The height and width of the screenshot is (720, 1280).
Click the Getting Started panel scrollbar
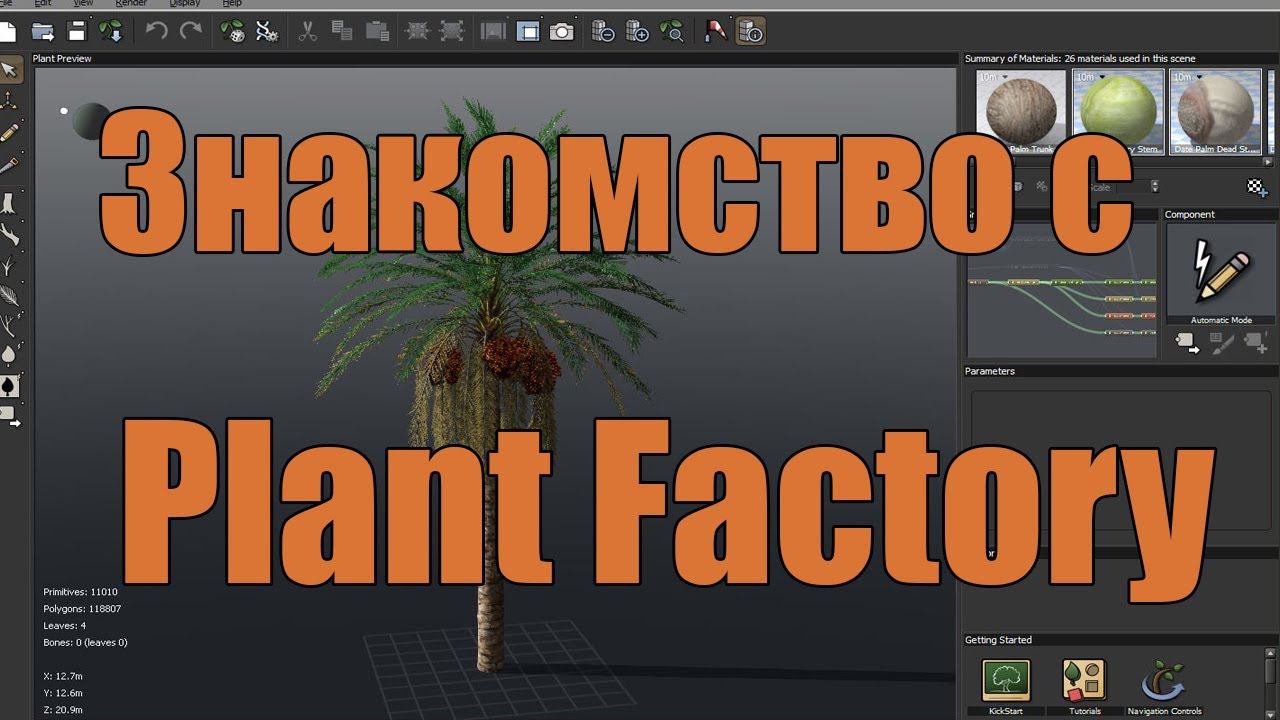coord(1271,685)
